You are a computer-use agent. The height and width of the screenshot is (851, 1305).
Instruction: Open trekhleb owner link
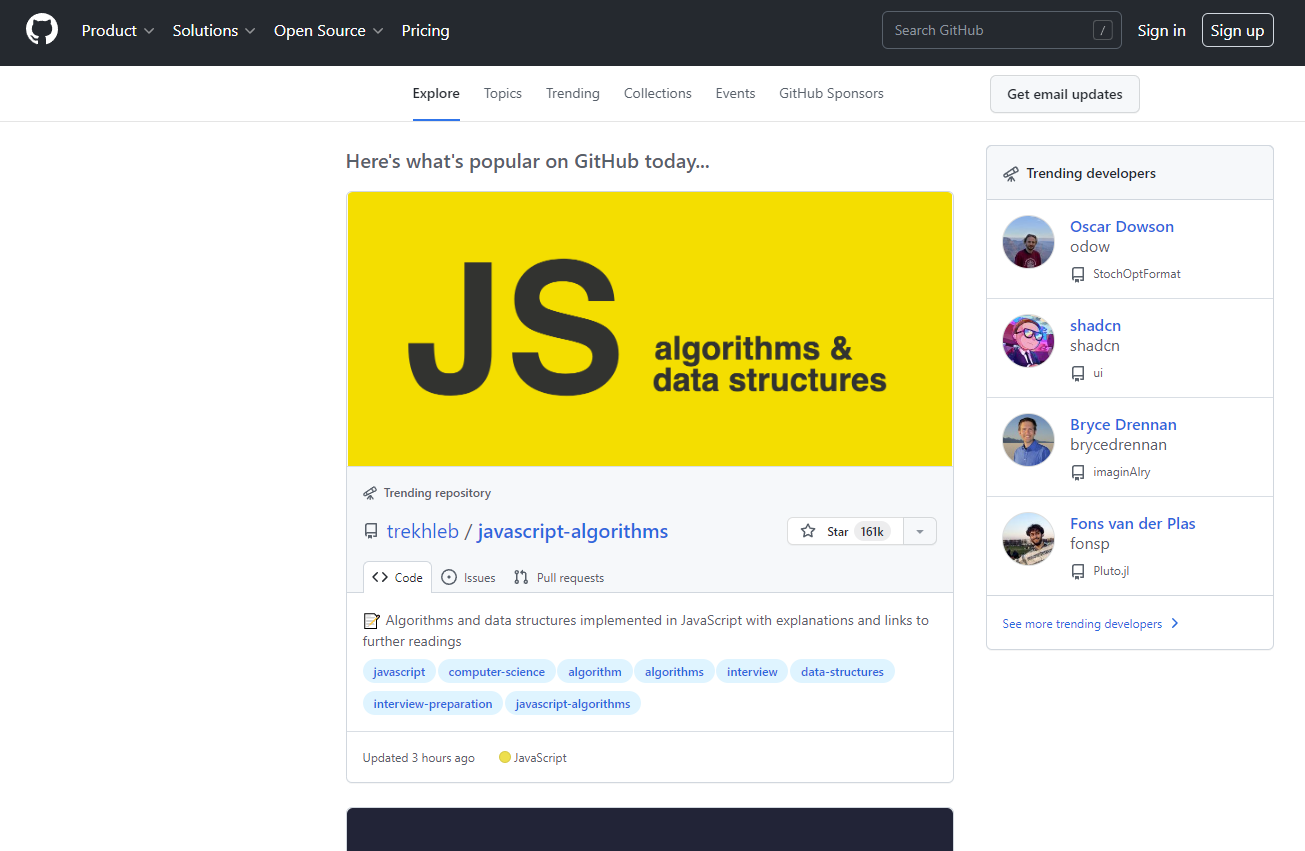pyautogui.click(x=423, y=531)
